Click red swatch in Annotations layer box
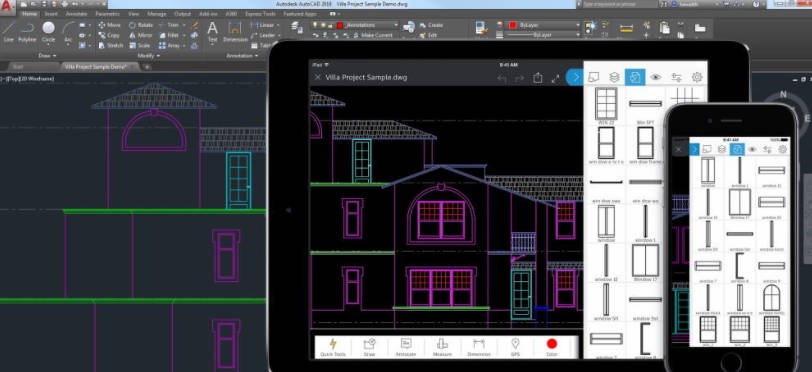 tap(340, 25)
